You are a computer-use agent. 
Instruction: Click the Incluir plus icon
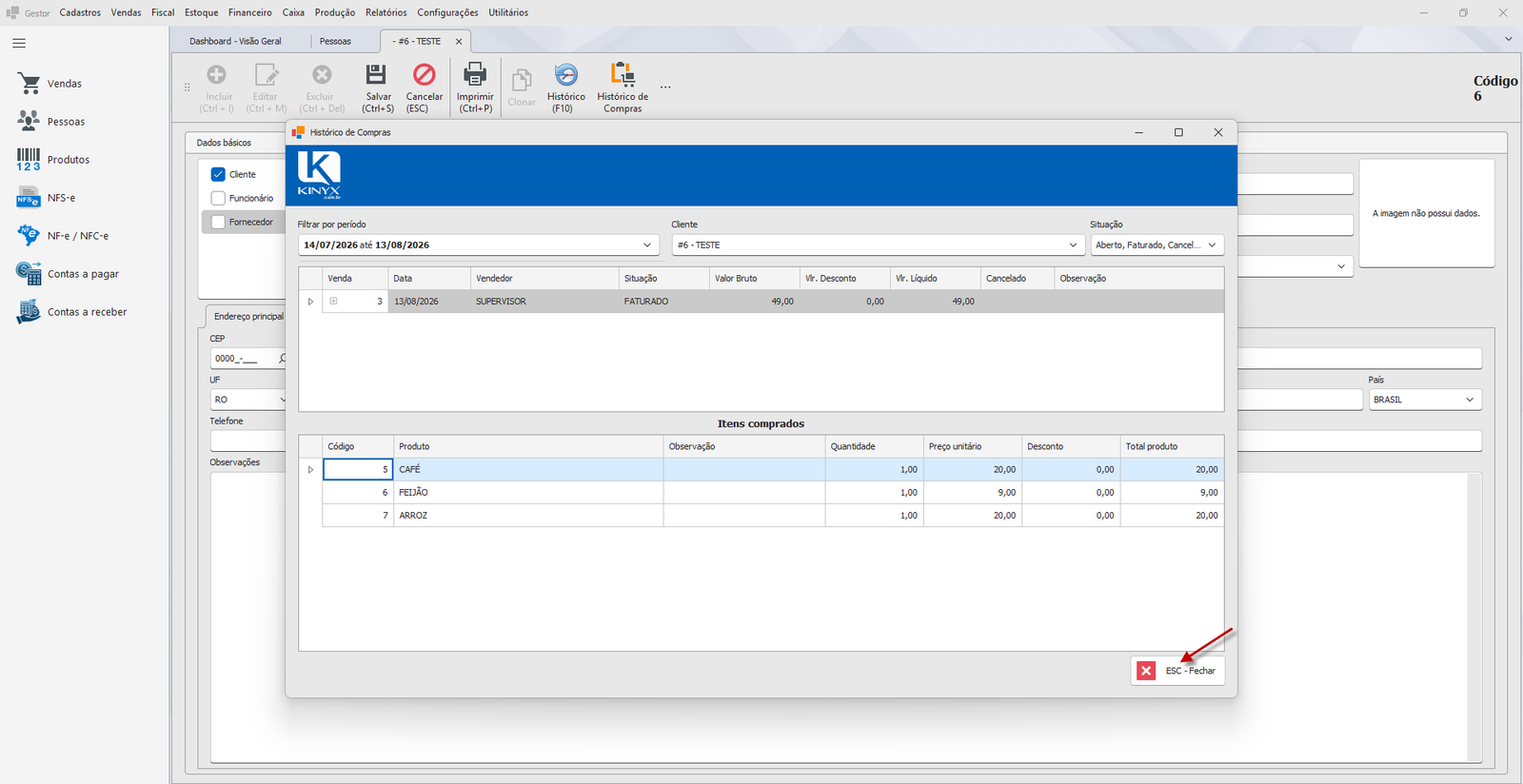(x=217, y=75)
